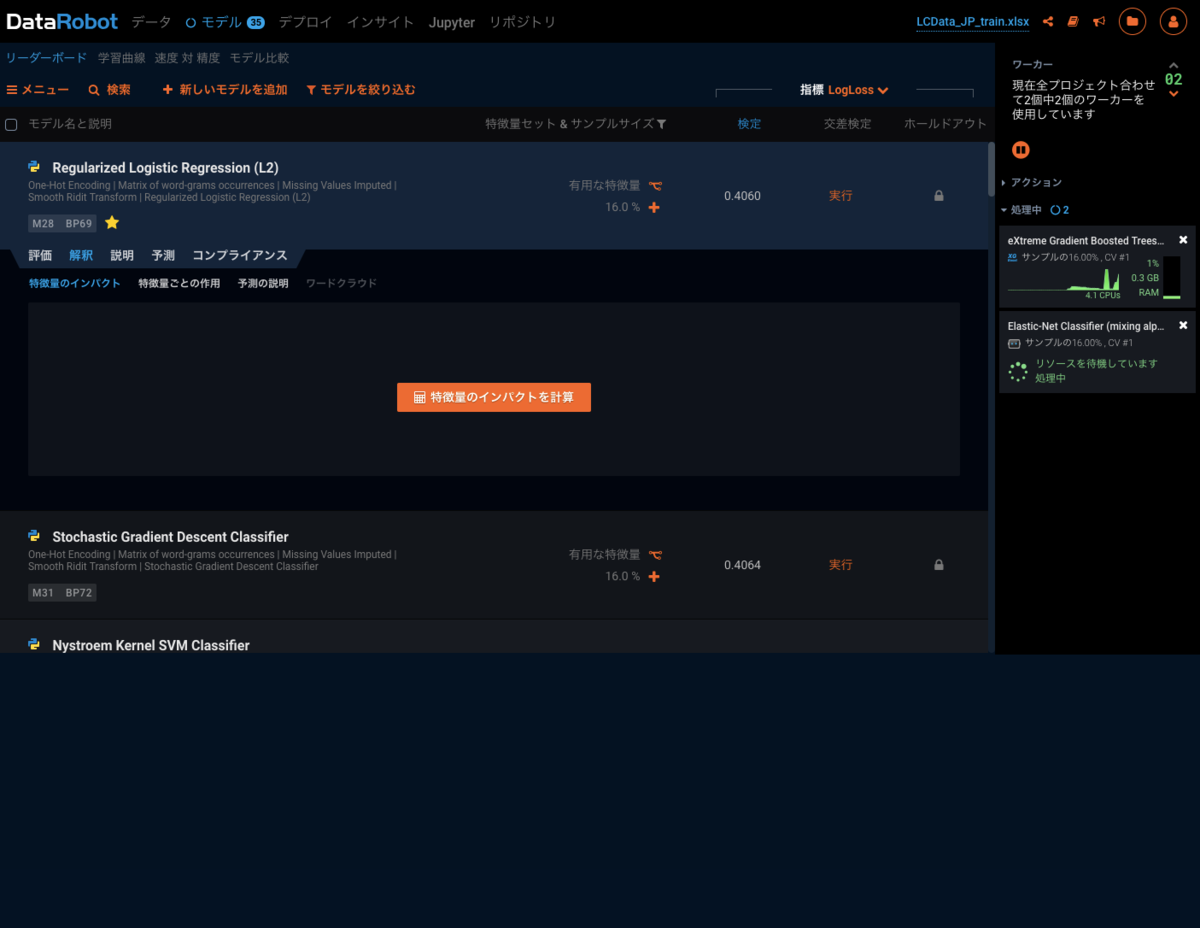Click the 特徴量のインパクトを計算 button

[x=494, y=397]
